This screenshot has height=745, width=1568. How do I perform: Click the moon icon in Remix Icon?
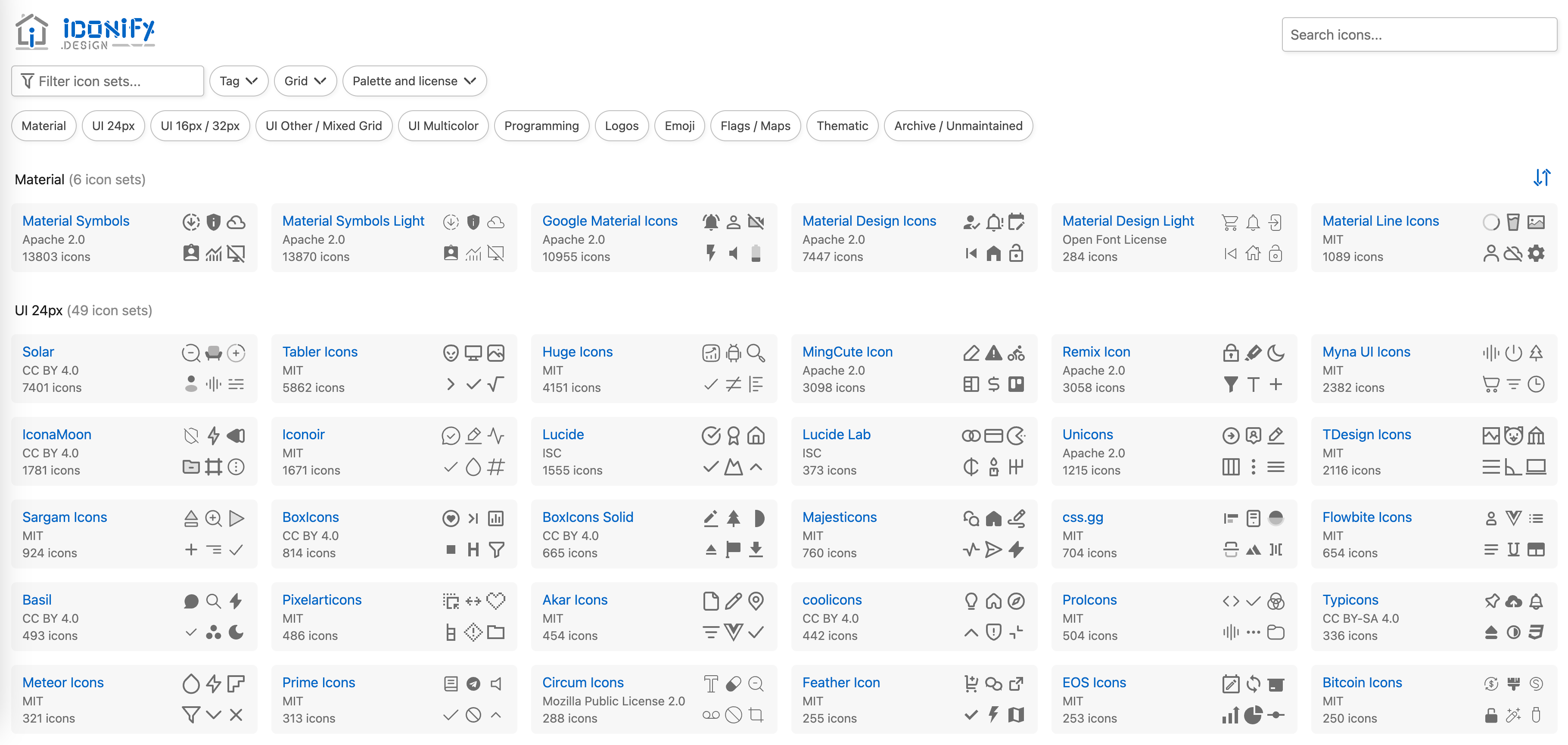tap(1276, 353)
